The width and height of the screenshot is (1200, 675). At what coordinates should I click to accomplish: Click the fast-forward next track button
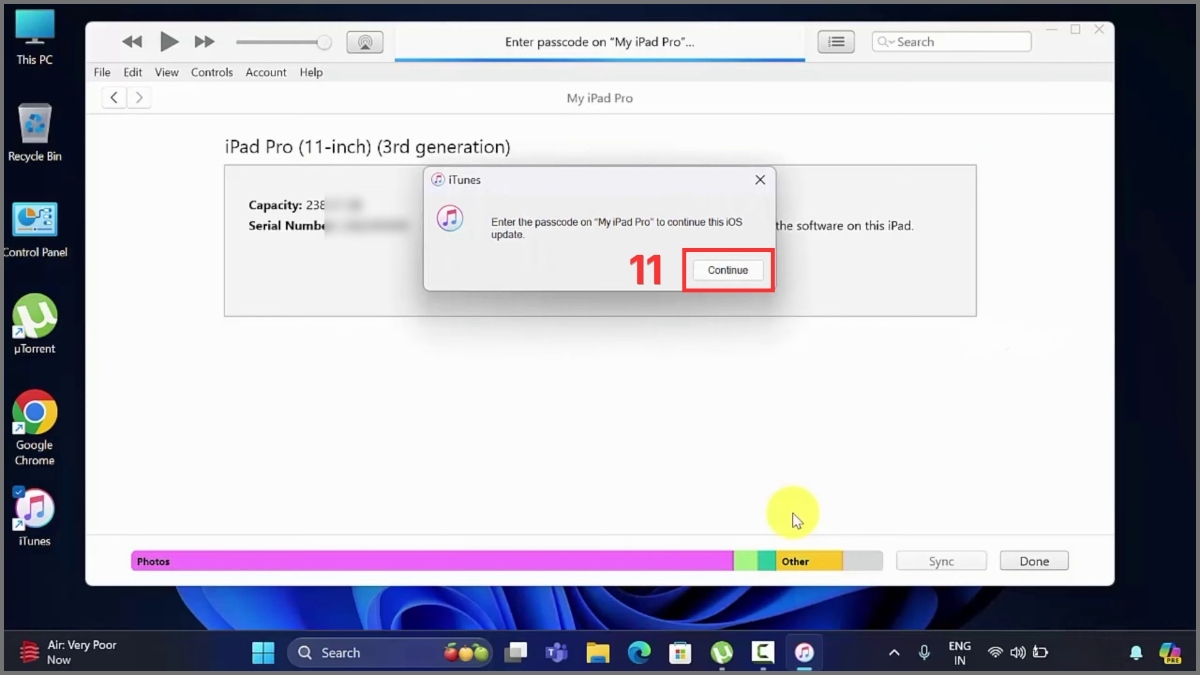205,41
